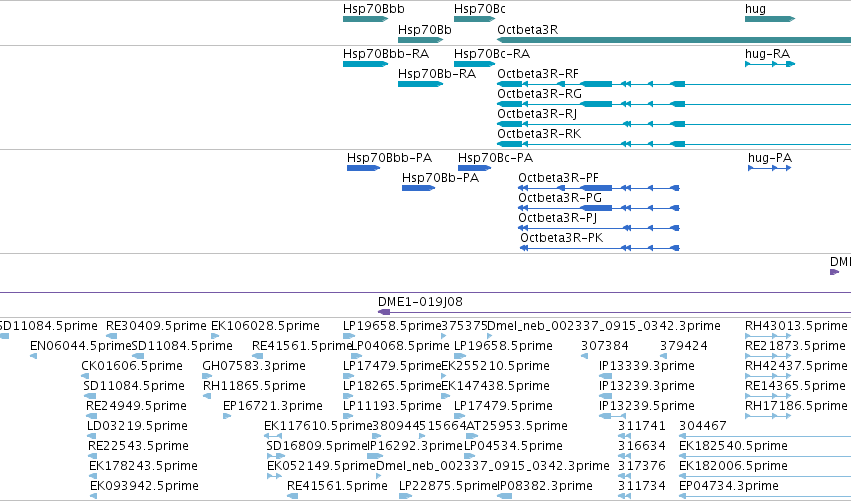Open the EP16721.3prime EST label
This screenshot has width=851, height=501.
[272, 406]
